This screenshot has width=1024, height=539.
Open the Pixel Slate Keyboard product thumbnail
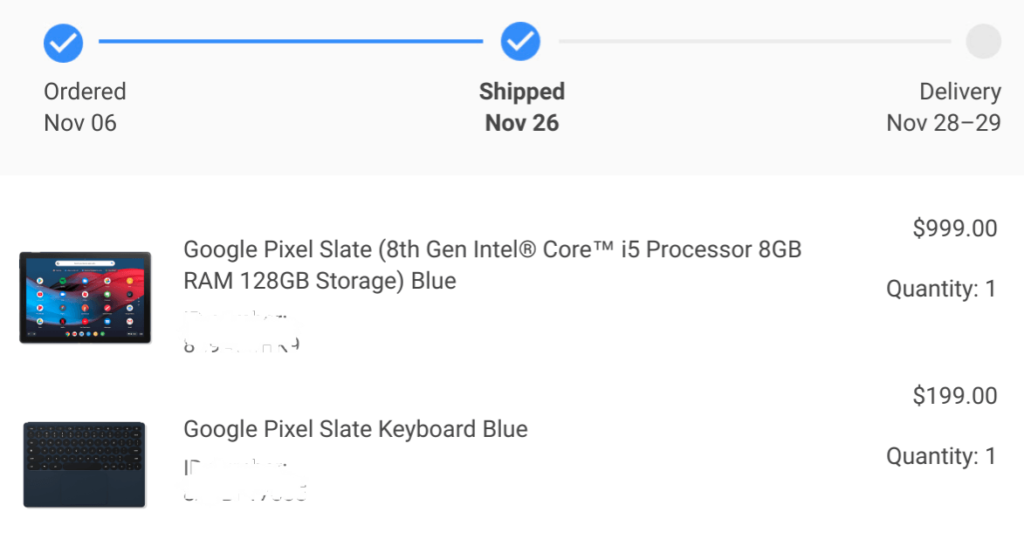click(84, 465)
